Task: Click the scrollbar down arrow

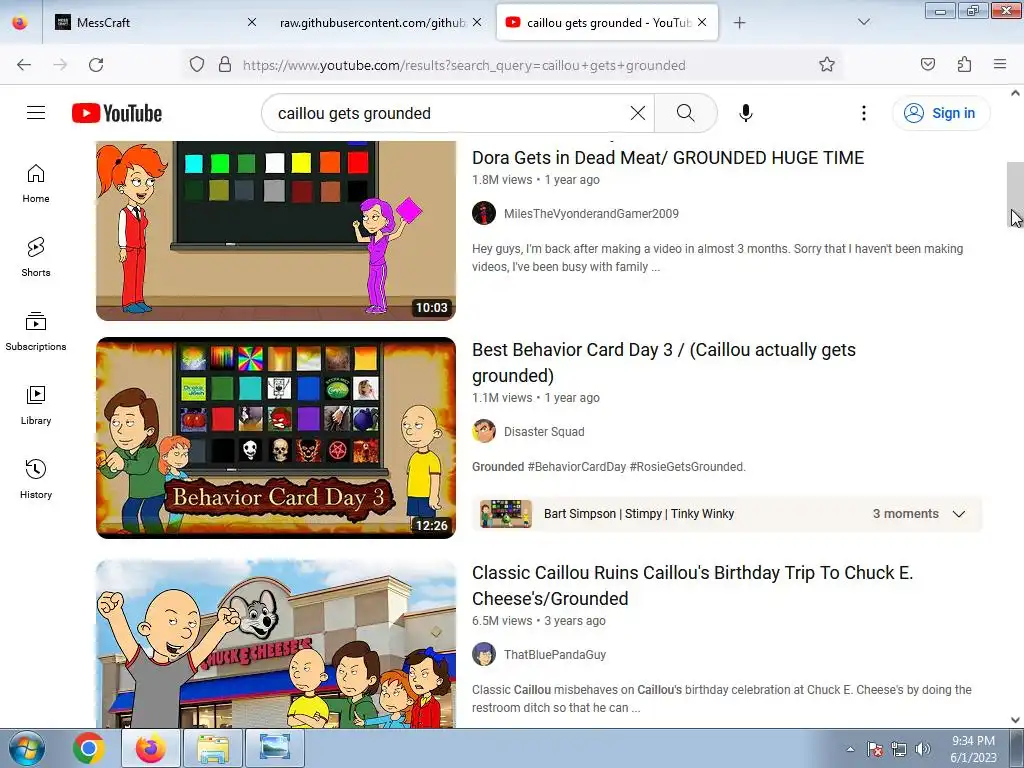Action: click(1015, 720)
